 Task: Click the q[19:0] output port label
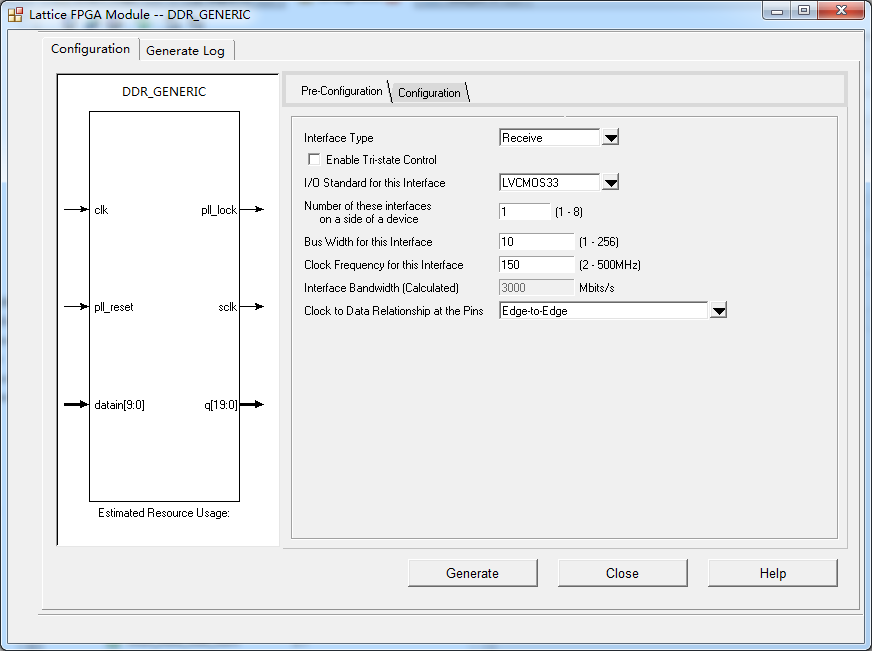[x=221, y=405]
